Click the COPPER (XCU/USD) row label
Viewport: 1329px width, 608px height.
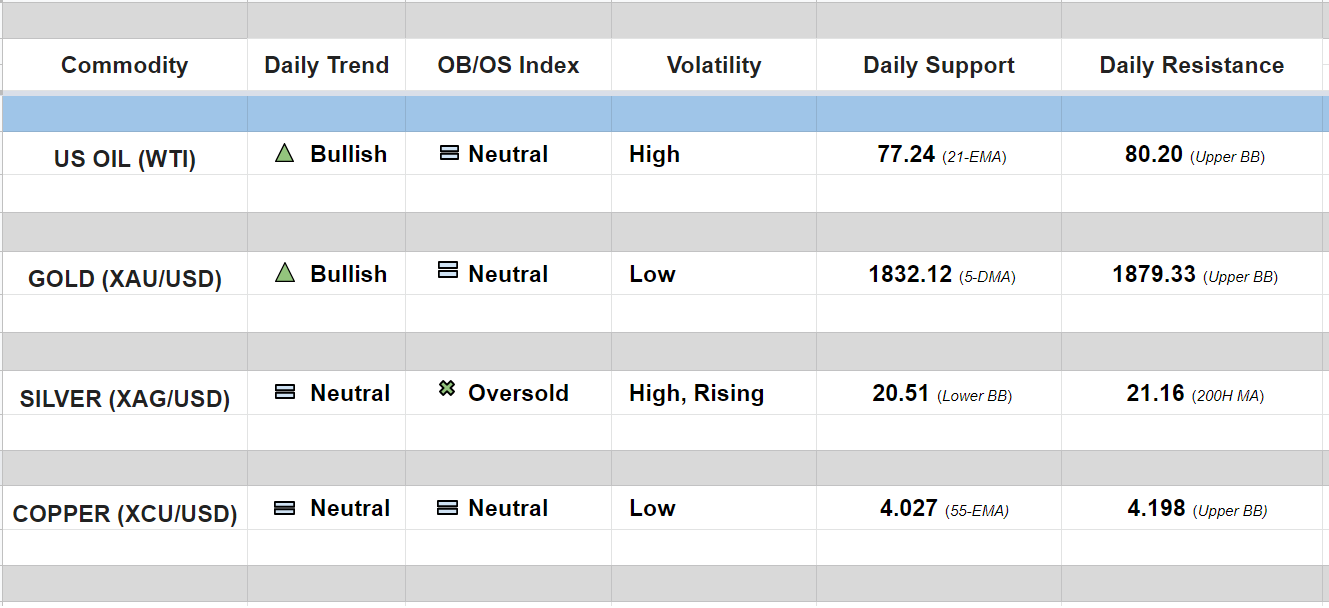tap(125, 514)
